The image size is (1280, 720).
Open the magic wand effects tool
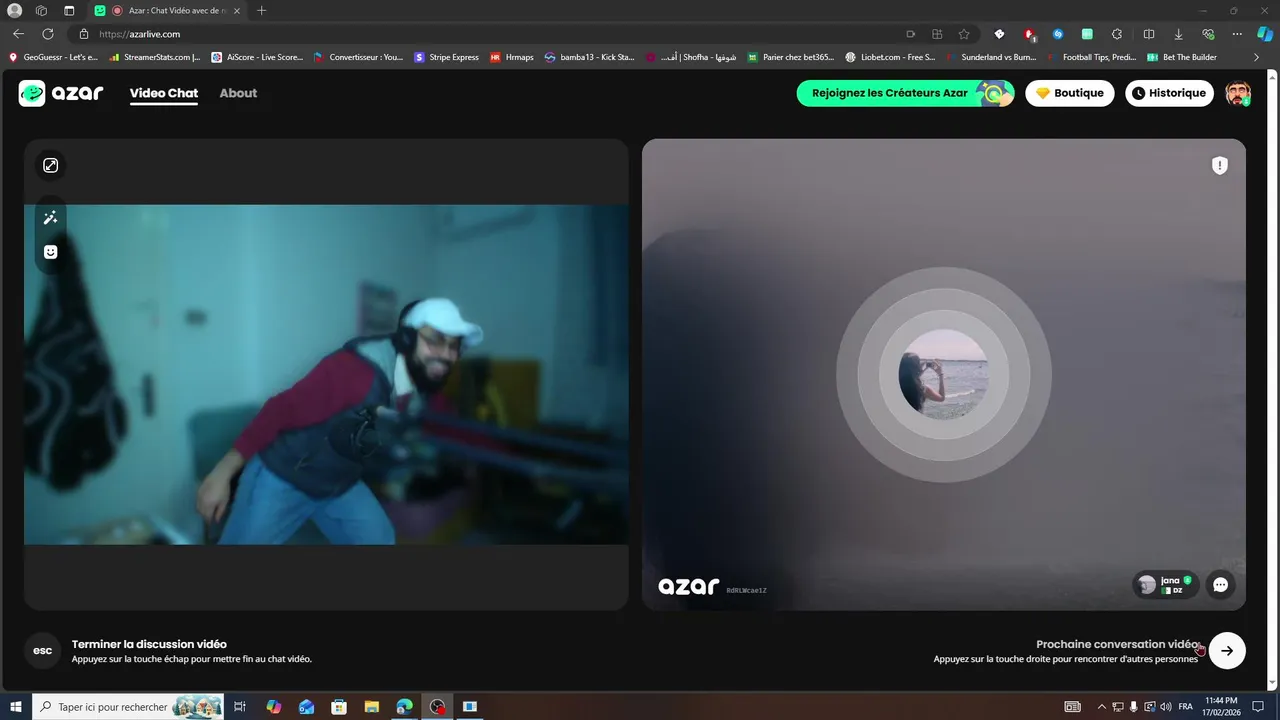pos(51,218)
